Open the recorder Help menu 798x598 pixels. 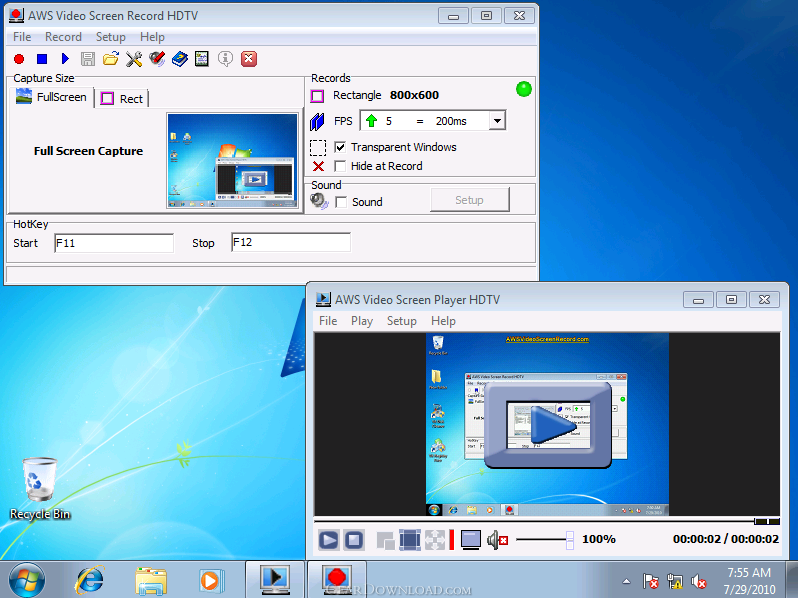pos(152,37)
